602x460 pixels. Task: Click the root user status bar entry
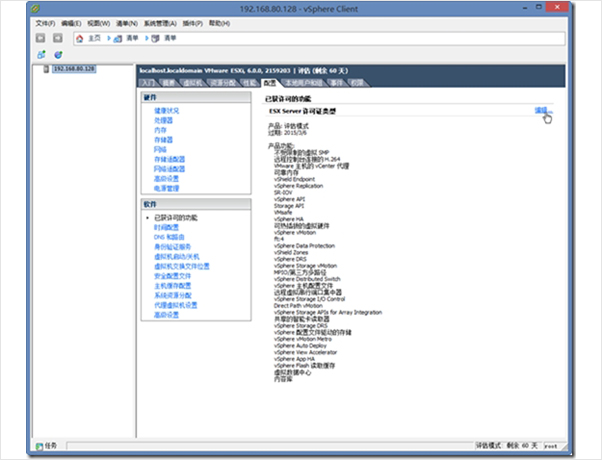(x=551, y=446)
